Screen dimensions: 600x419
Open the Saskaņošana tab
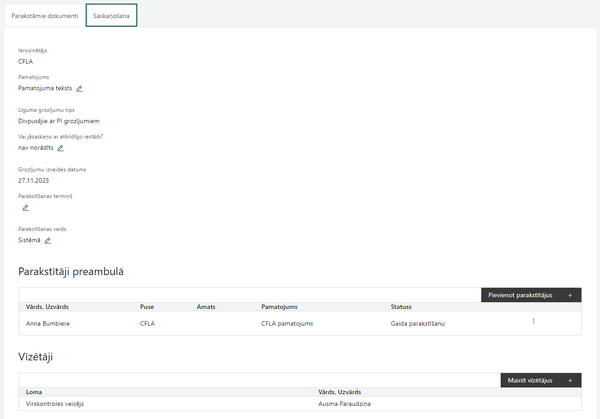coord(111,16)
